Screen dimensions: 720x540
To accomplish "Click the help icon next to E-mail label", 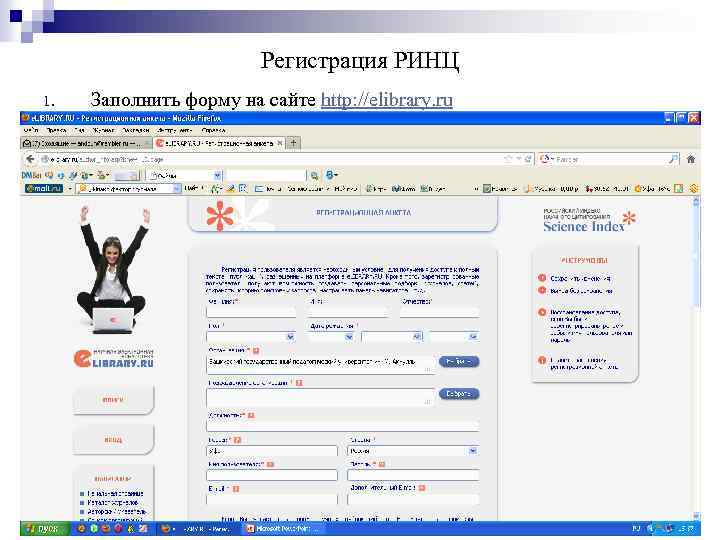I will (x=236, y=489).
